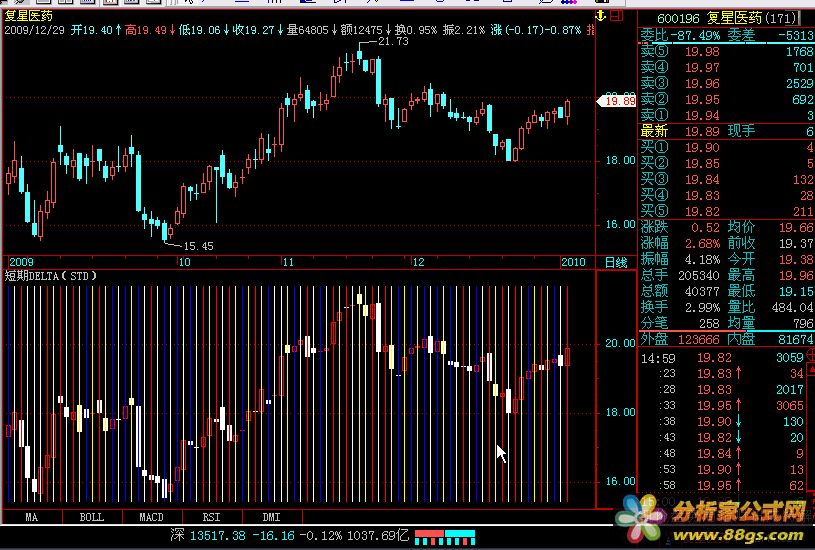Click the 复星医药 name above the chart
This screenshot has height=550, width=815.
coord(29,16)
